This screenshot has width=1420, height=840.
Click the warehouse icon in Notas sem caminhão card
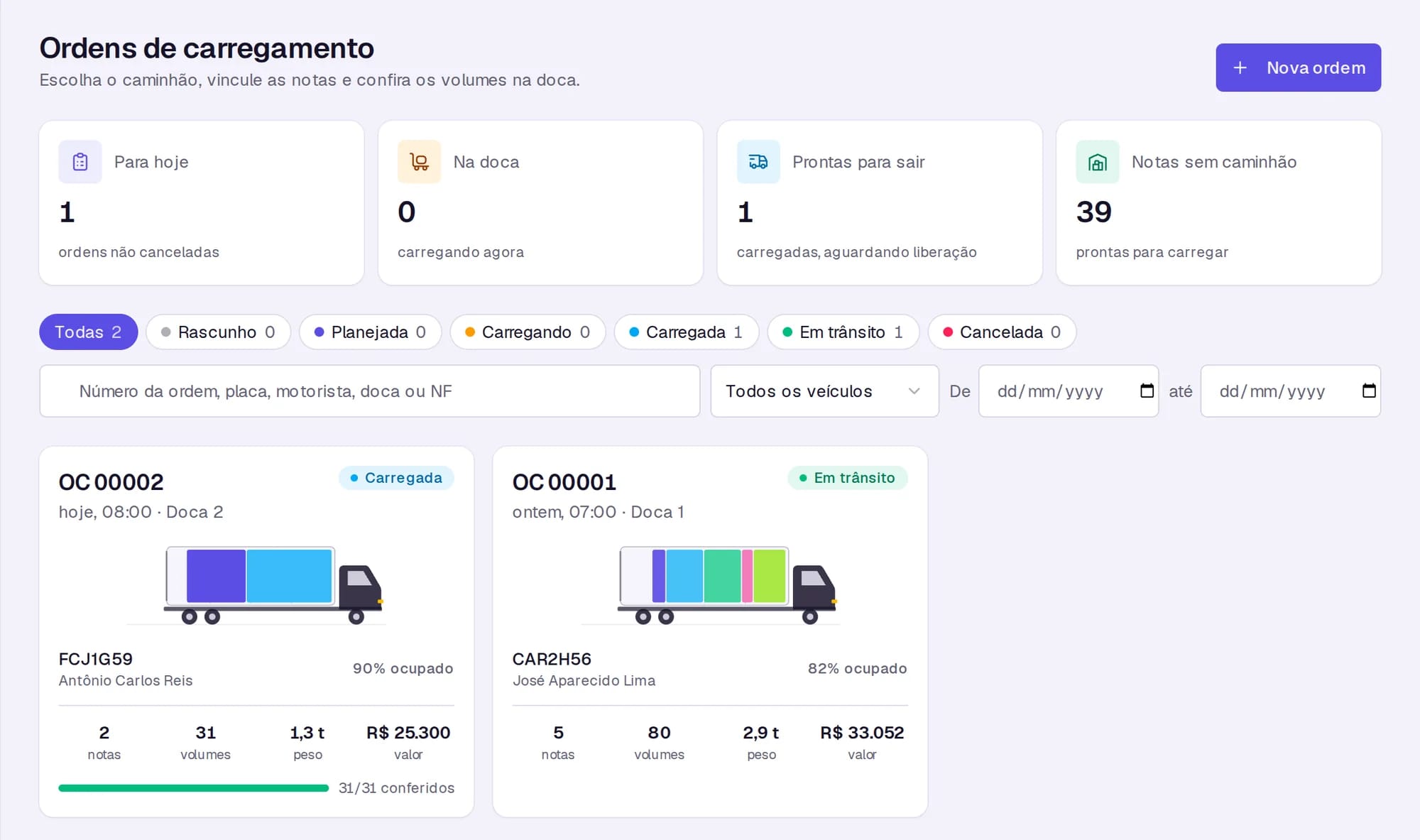click(1098, 162)
